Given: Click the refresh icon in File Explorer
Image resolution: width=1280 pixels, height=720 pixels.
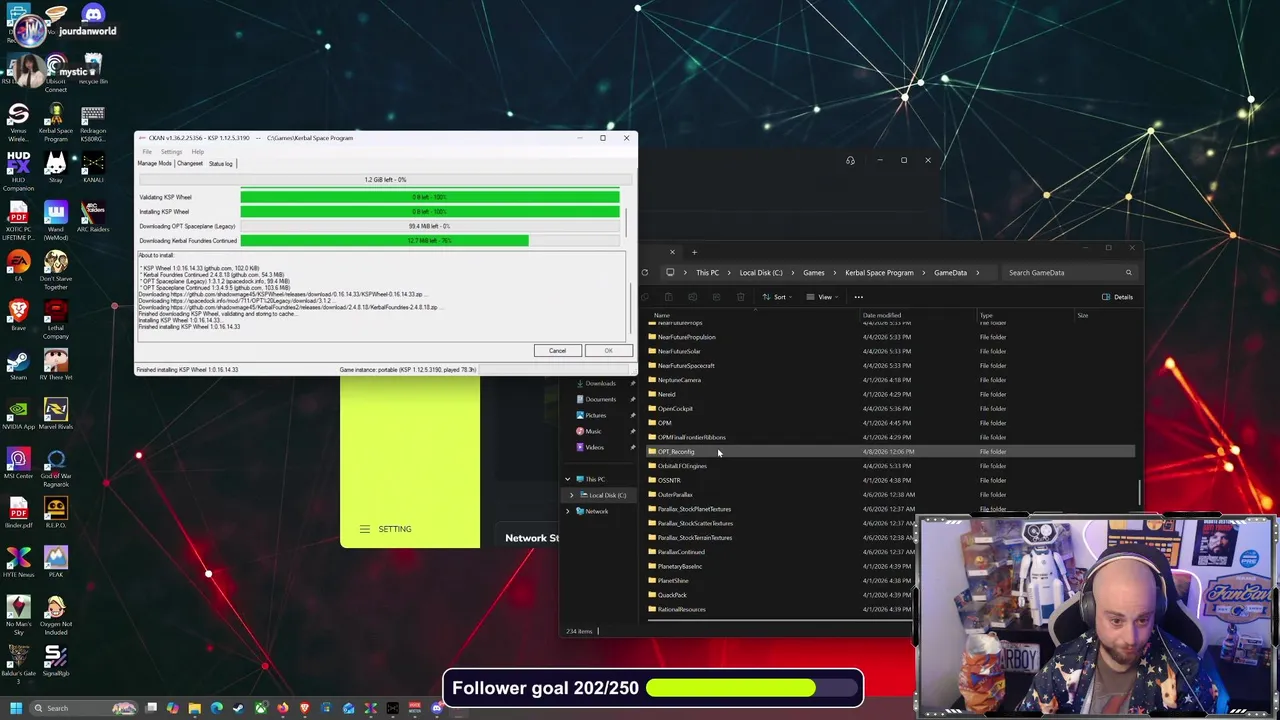Looking at the screenshot, I should click(644, 272).
